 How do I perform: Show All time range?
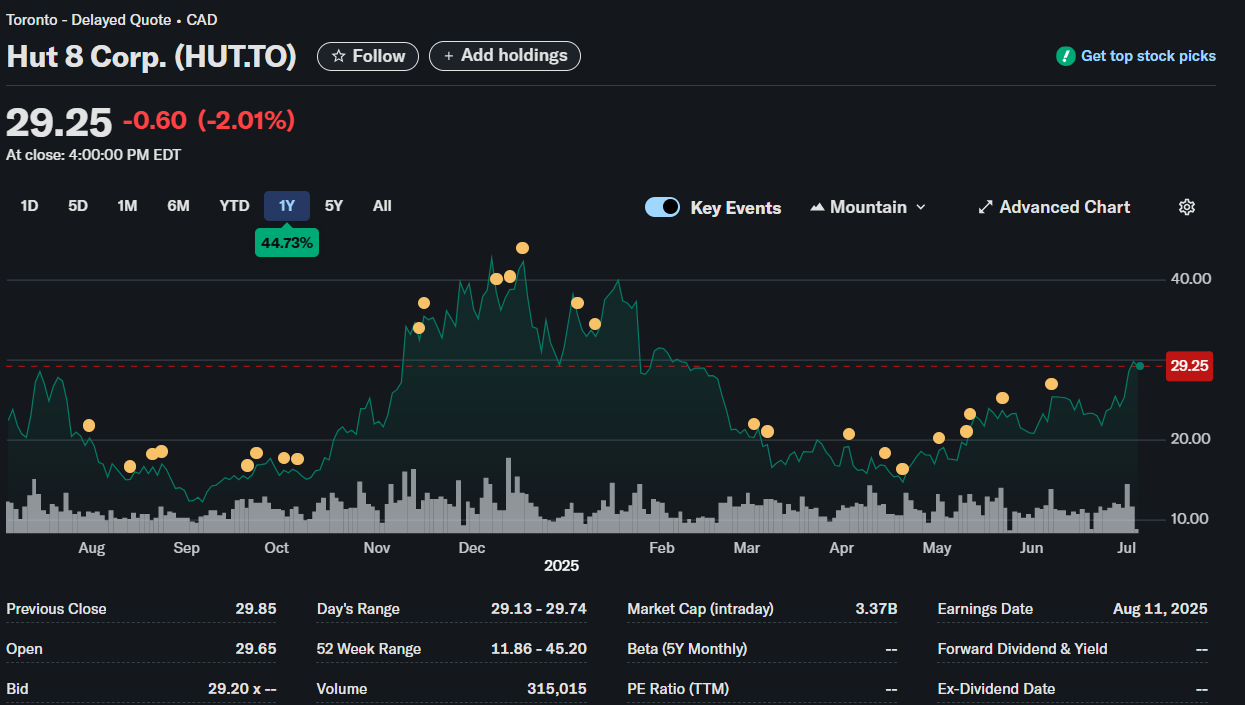click(x=382, y=206)
